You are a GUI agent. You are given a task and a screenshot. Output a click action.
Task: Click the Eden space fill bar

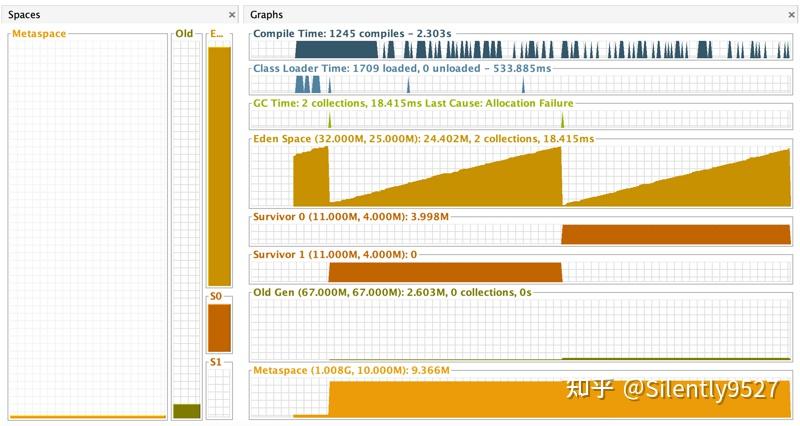tap(219, 166)
